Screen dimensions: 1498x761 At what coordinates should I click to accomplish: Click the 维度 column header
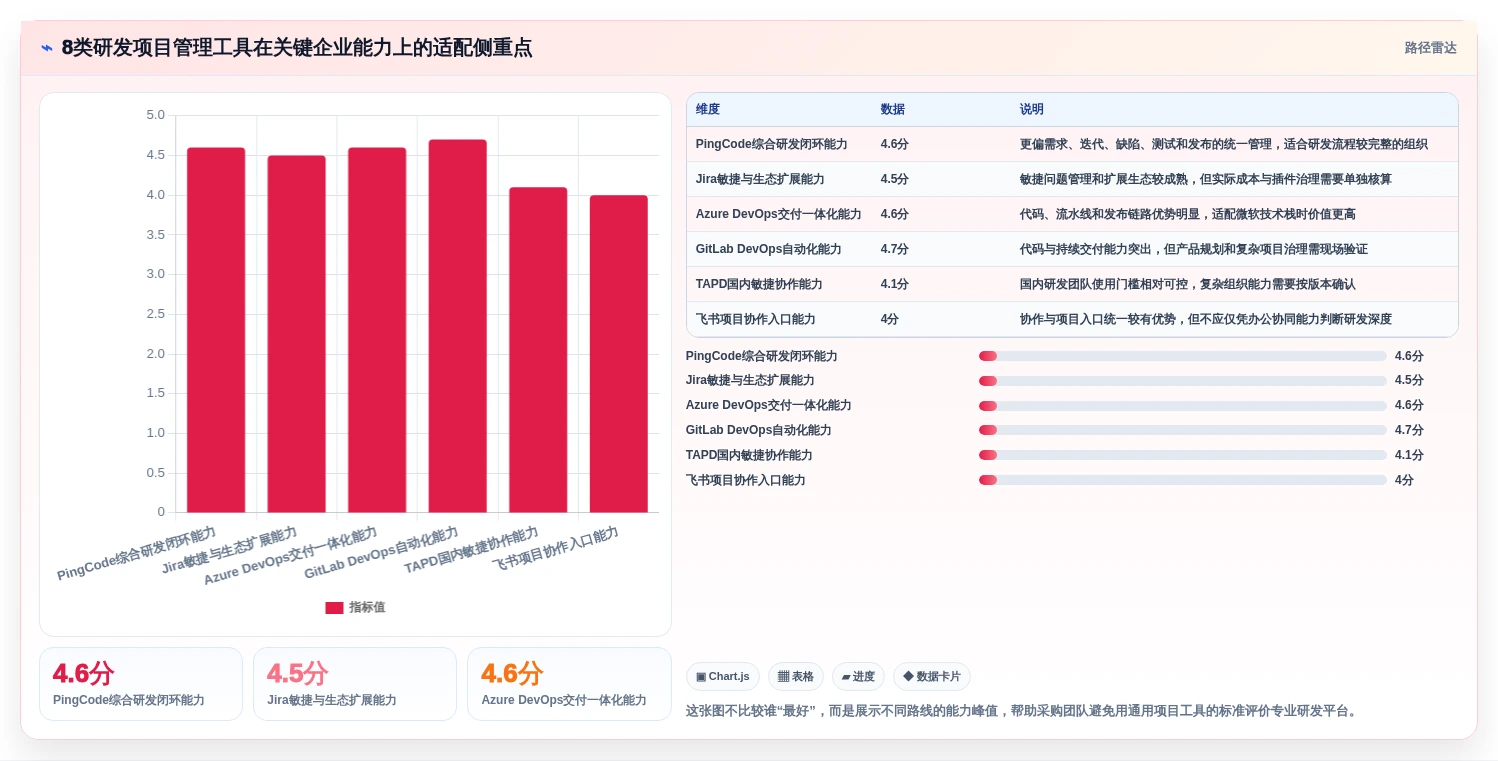coord(708,109)
